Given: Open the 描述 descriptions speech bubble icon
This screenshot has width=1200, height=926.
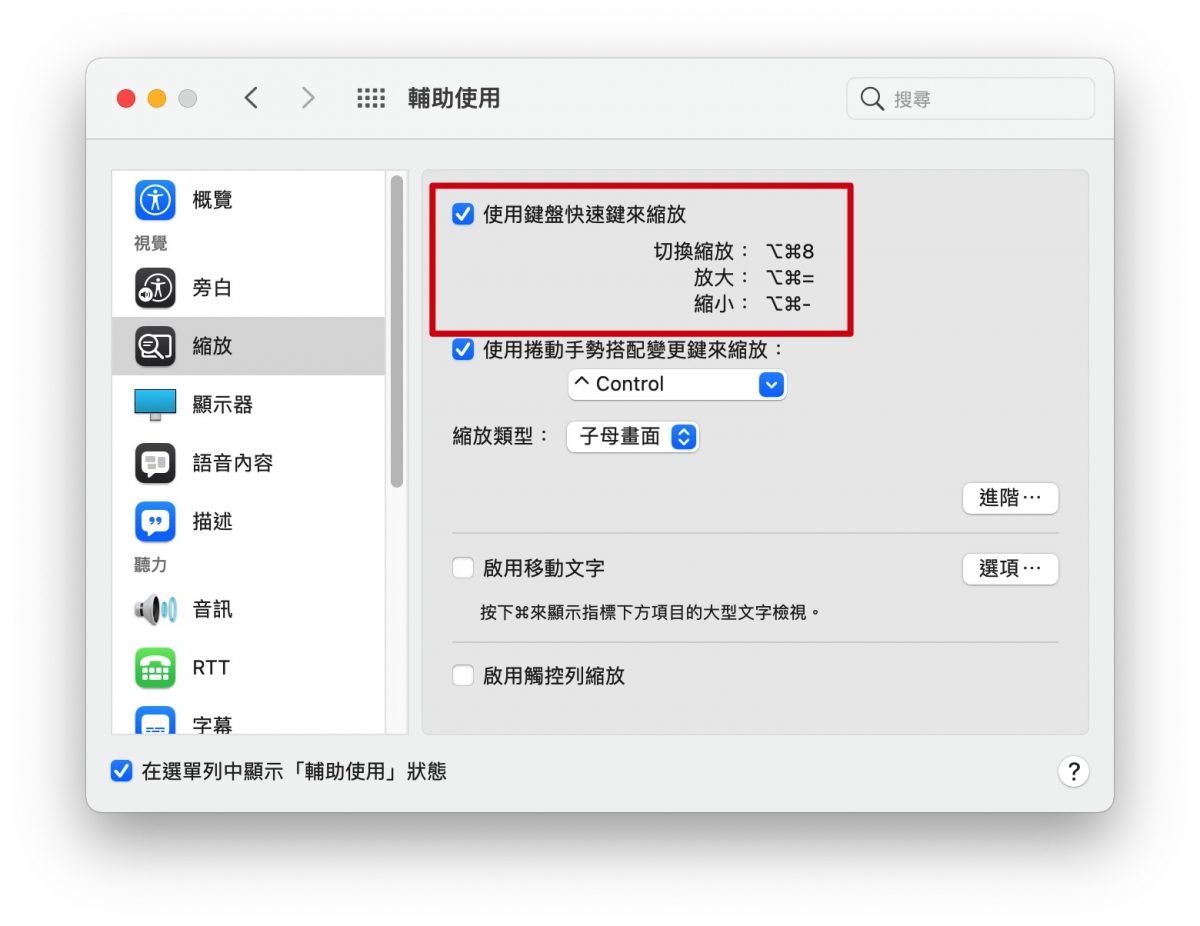Looking at the screenshot, I should click(155, 522).
